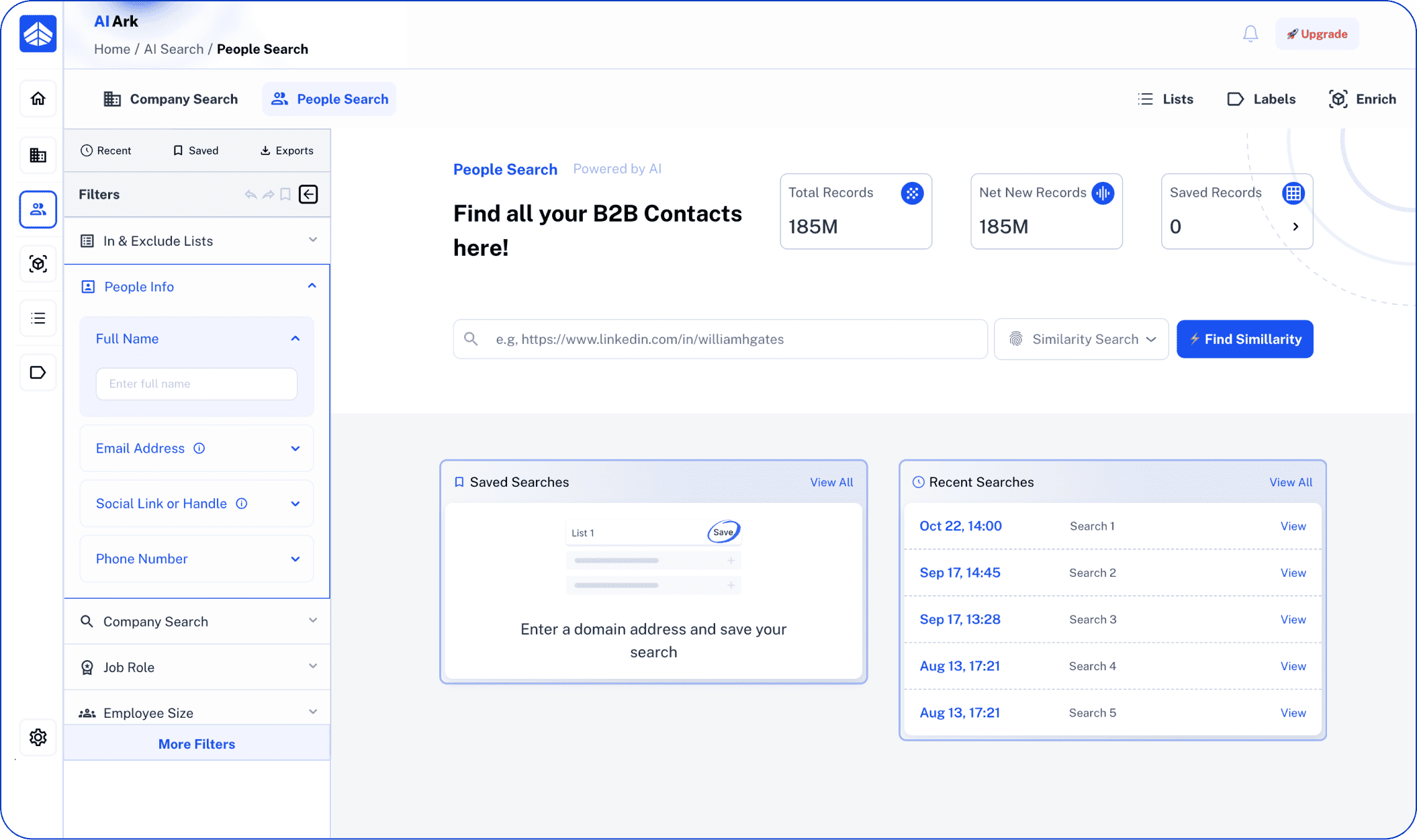This screenshot has width=1417, height=840.
Task: Click the Total Records dotted icon
Action: [912, 193]
